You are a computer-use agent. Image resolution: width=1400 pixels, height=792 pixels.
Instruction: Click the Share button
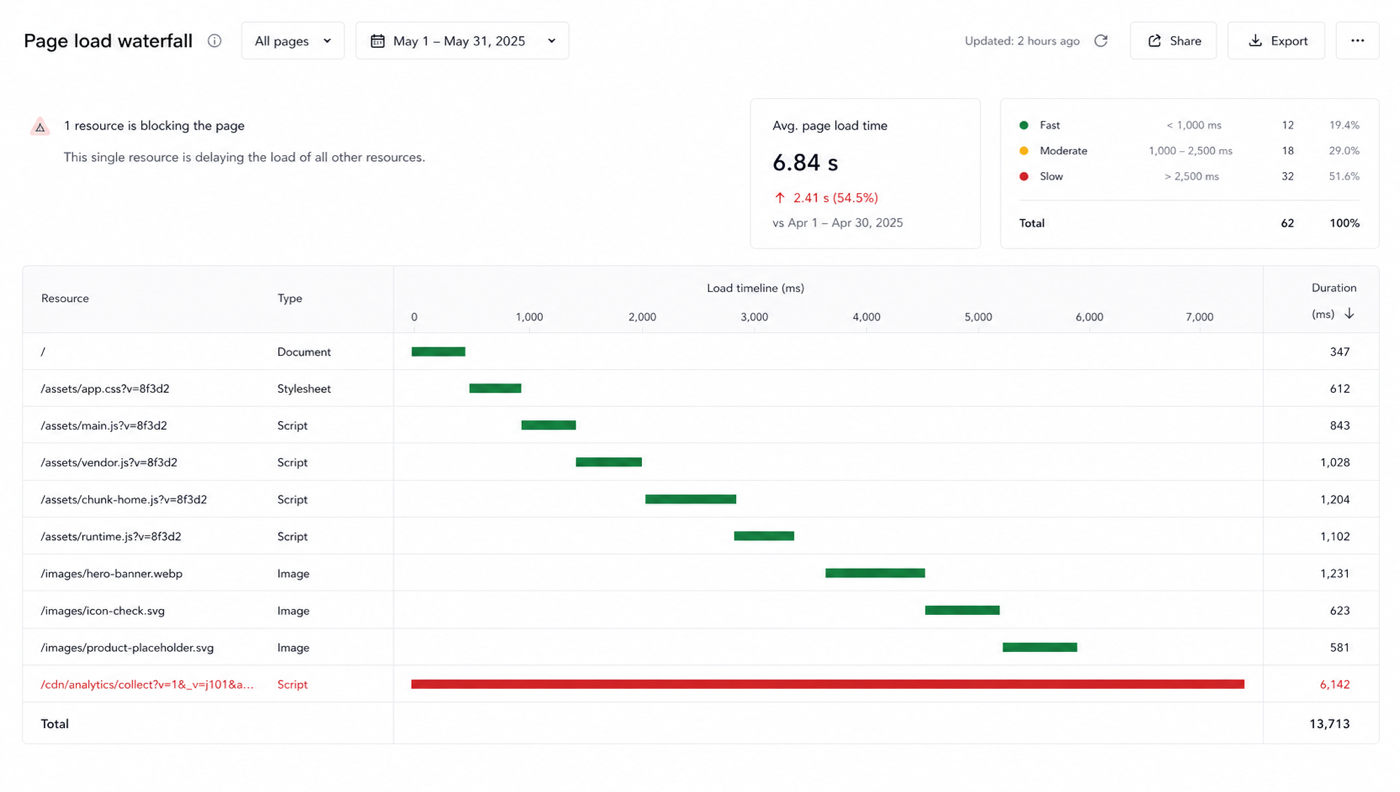(x=1173, y=41)
